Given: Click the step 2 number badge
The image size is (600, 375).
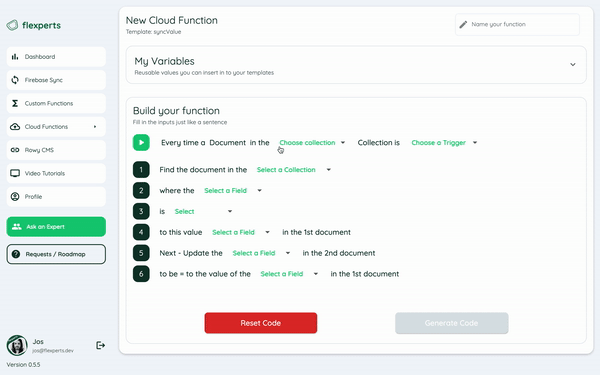Looking at the screenshot, I should pyautogui.click(x=141, y=191).
